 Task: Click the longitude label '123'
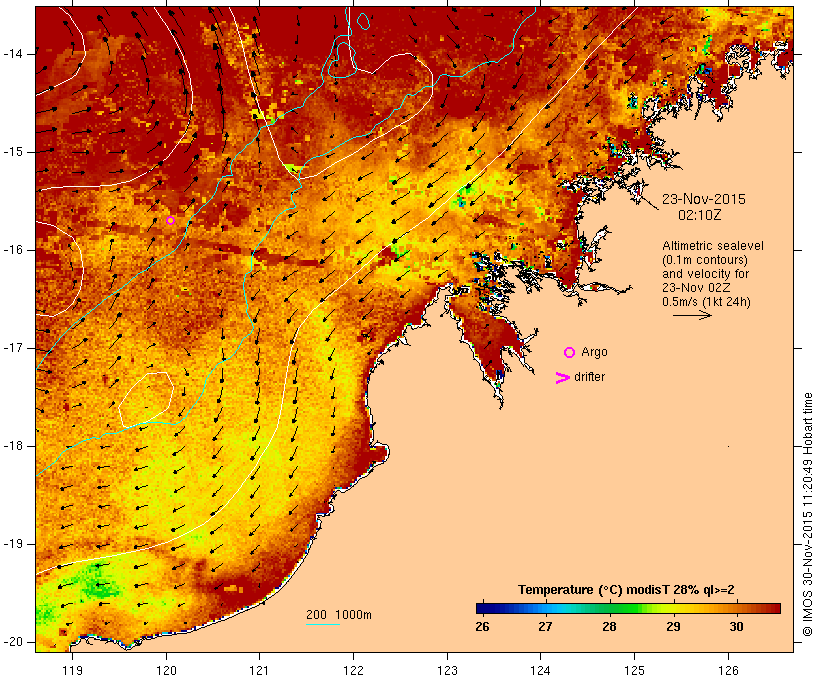447,670
